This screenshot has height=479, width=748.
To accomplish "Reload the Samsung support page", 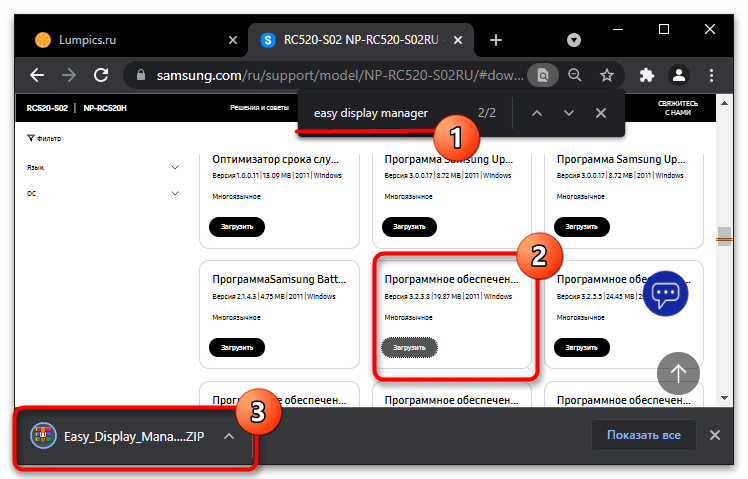I will coord(101,75).
